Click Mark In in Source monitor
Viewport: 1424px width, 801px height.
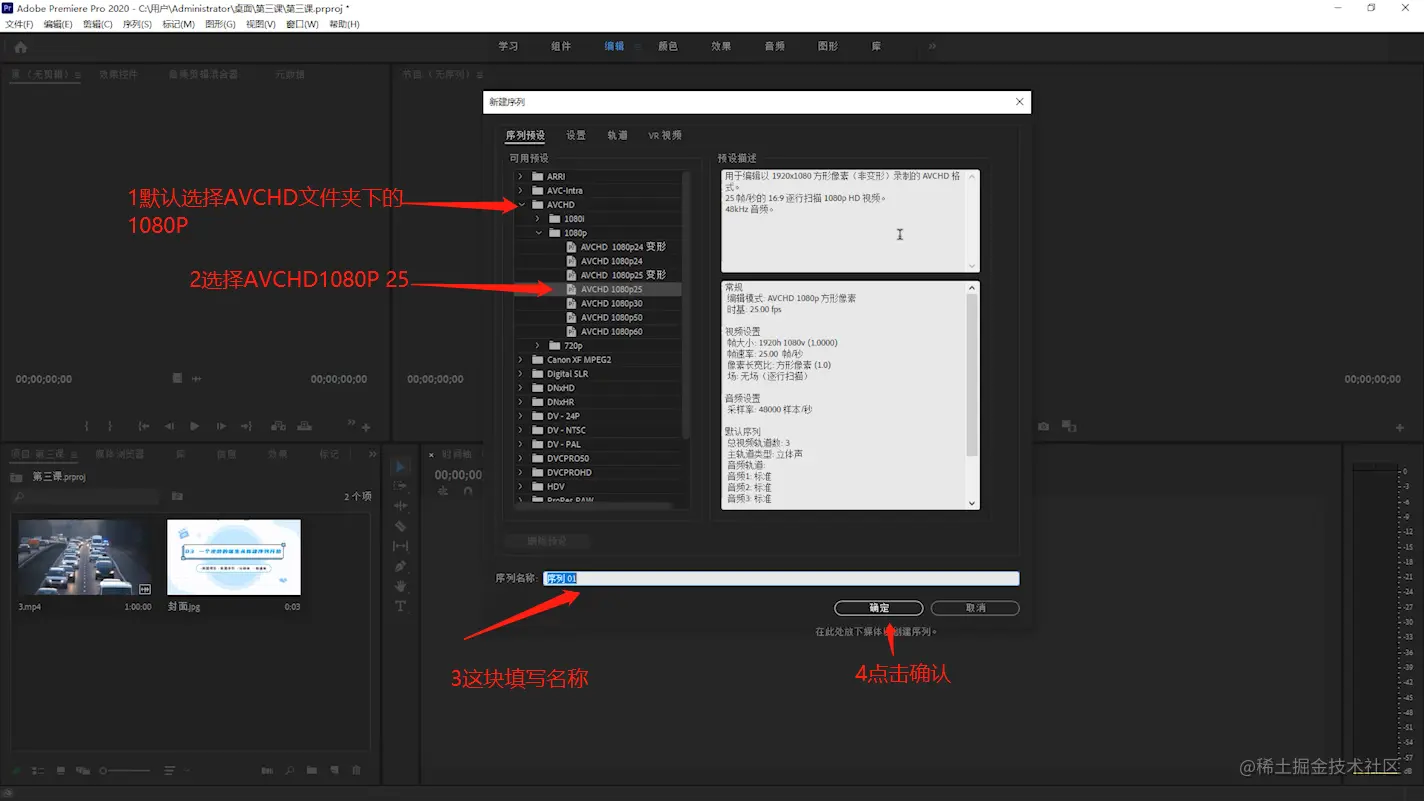click(x=87, y=426)
